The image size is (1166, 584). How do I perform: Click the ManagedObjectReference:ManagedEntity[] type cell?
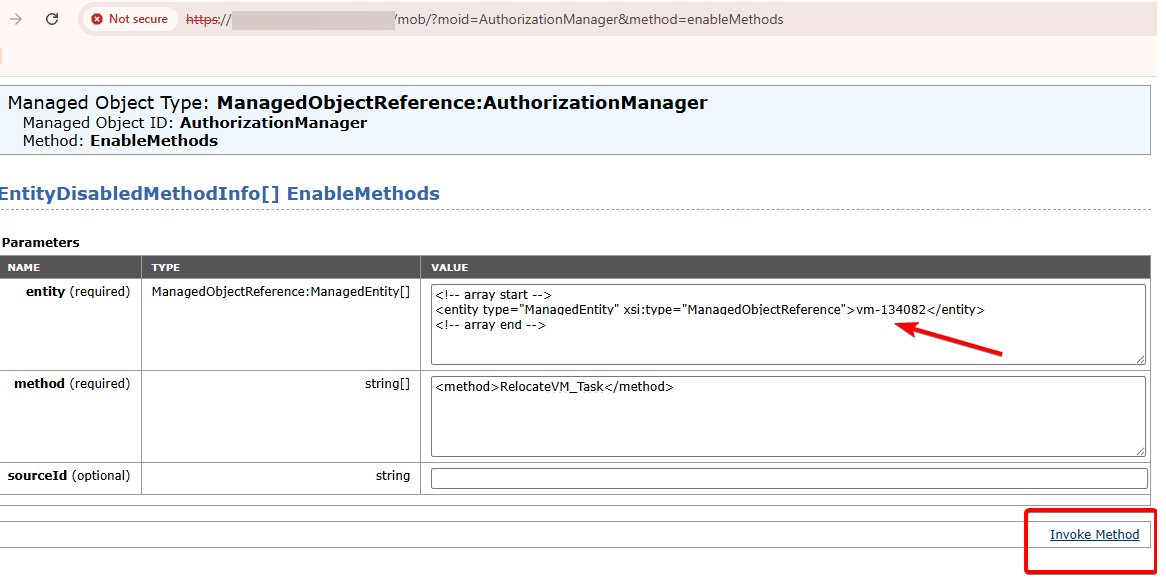(x=280, y=292)
